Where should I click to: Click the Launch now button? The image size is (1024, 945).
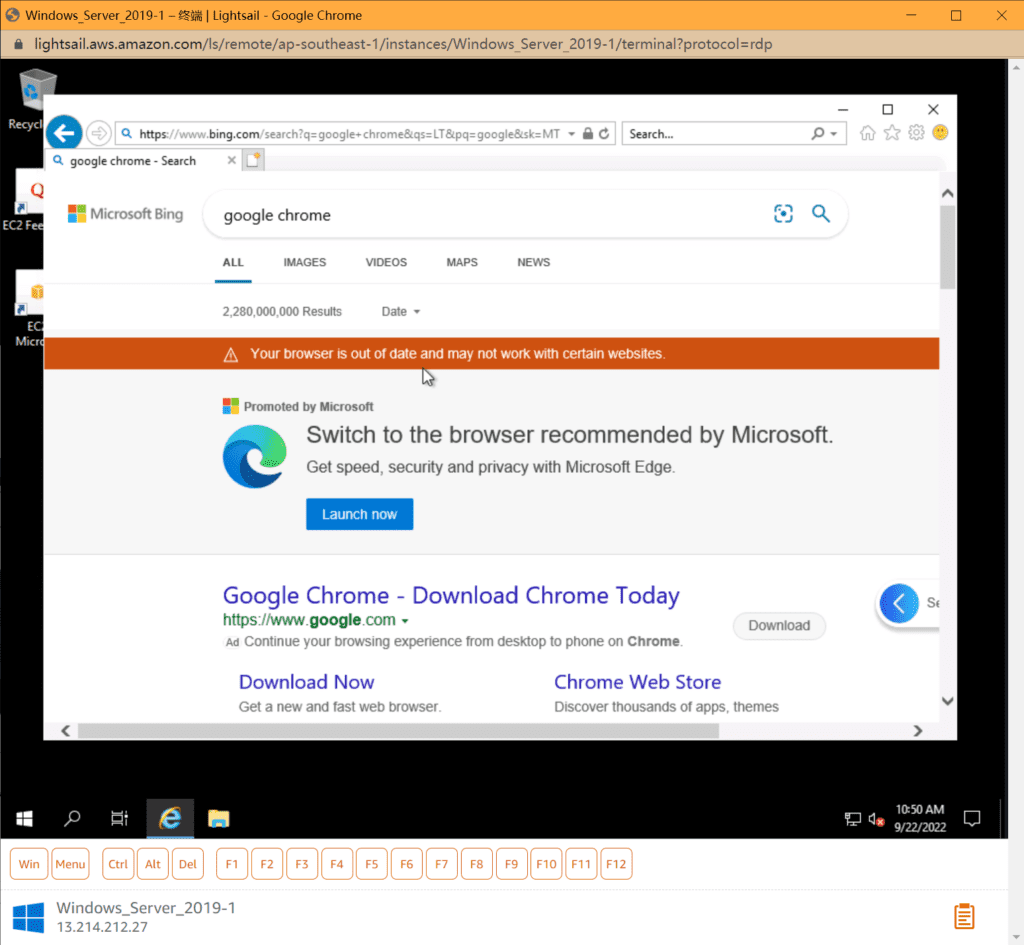[x=359, y=514]
